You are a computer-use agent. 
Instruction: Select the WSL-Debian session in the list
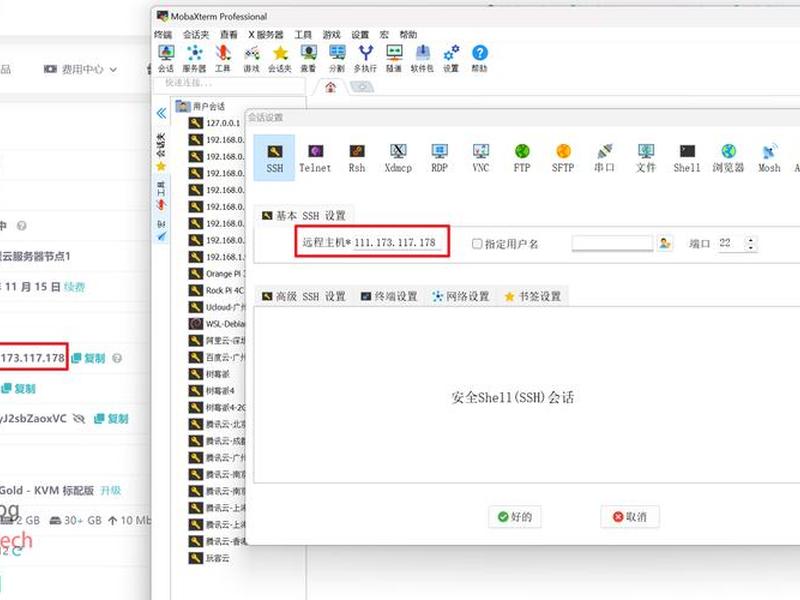click(x=216, y=324)
